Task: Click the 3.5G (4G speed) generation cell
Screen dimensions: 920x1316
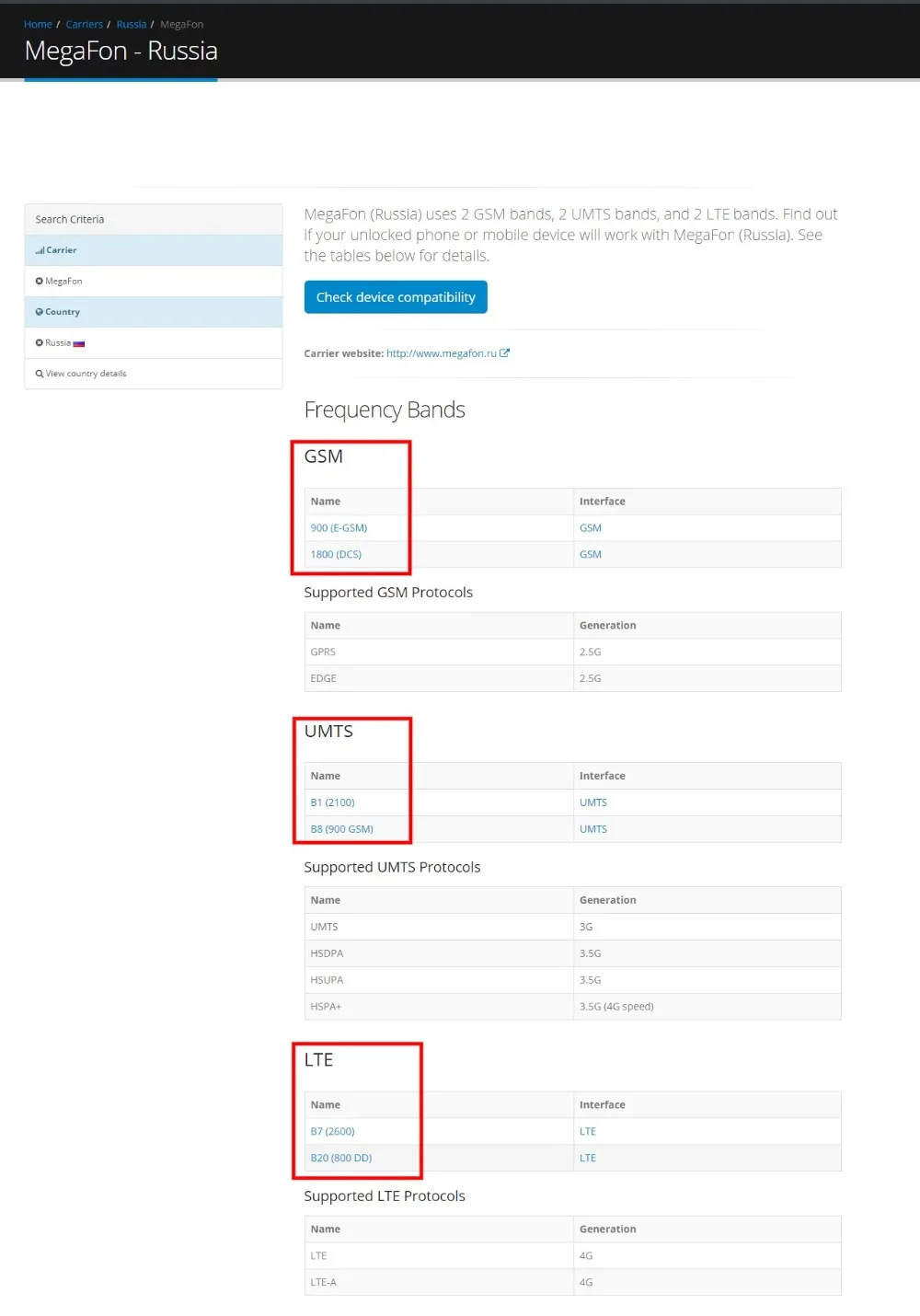Action: [707, 1008]
